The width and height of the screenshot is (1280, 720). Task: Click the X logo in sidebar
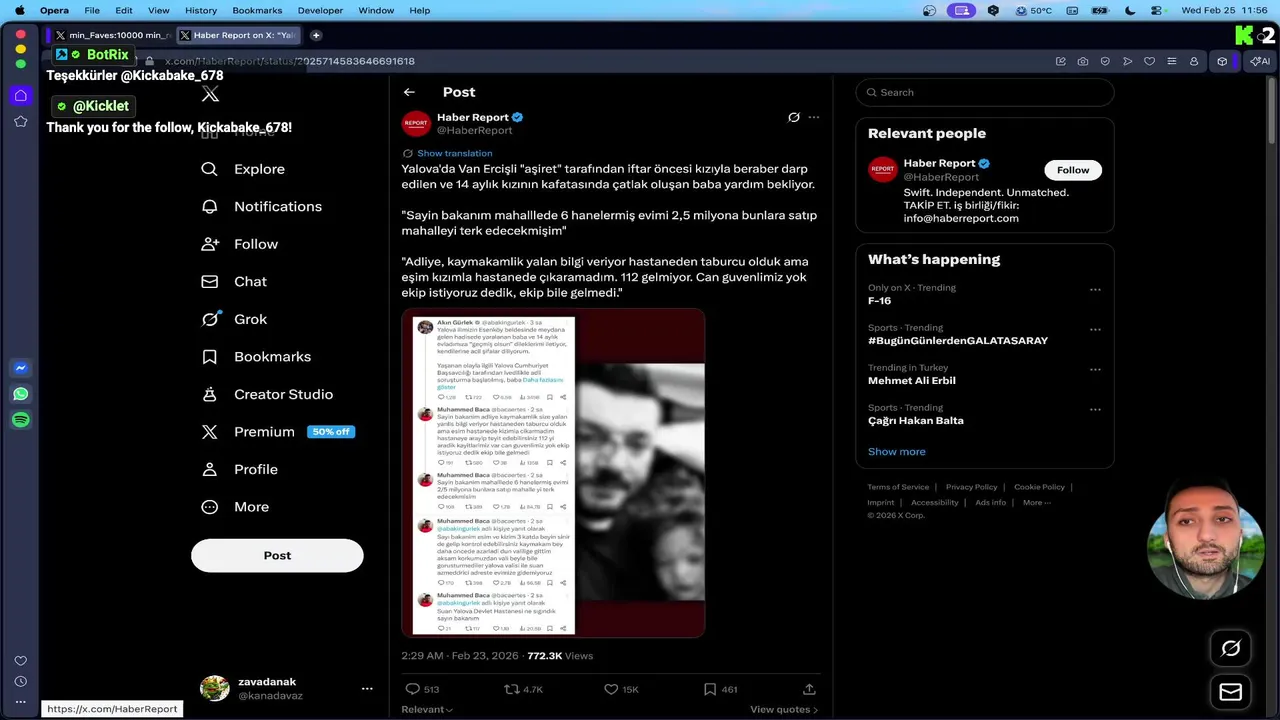210,94
